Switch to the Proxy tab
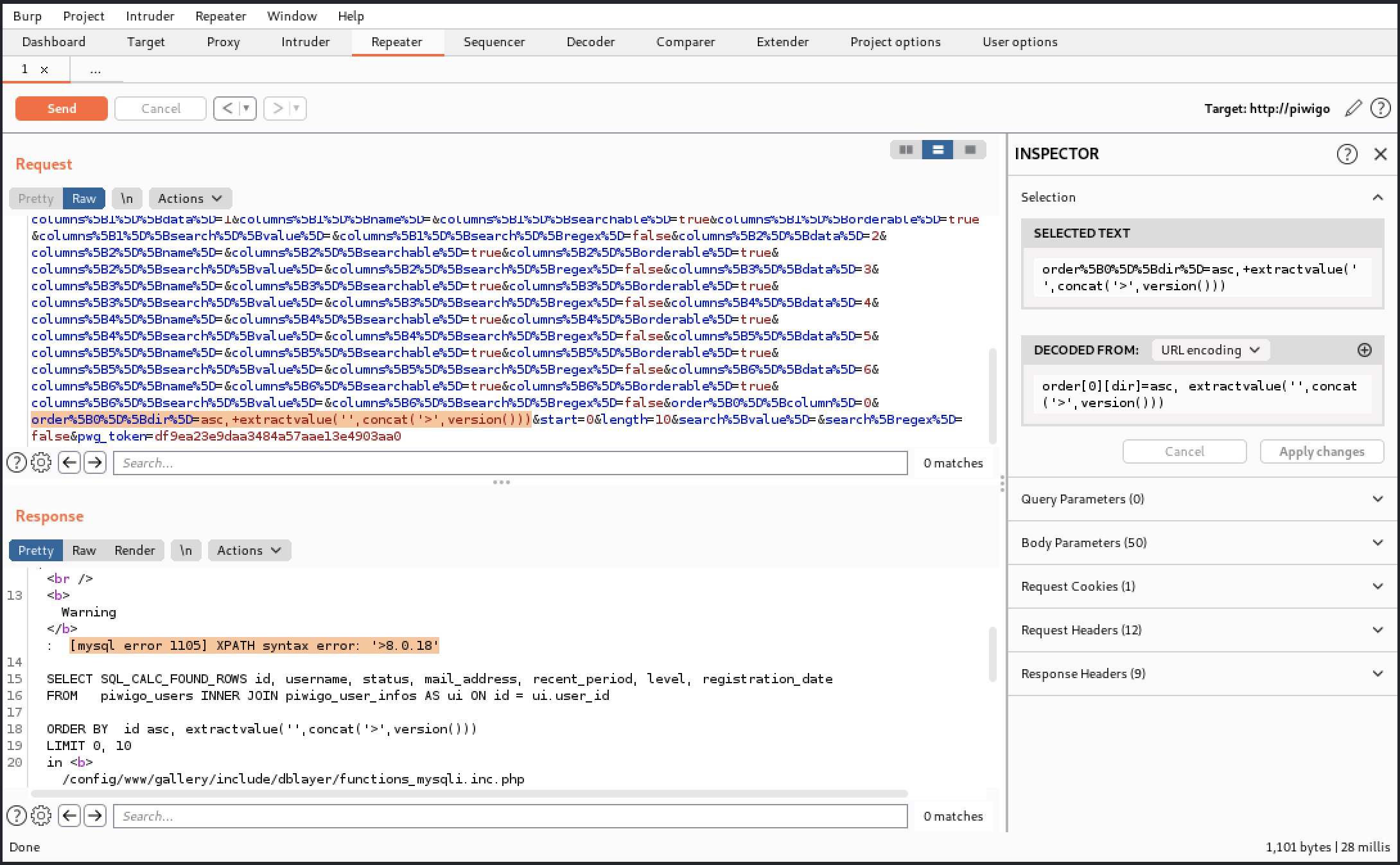This screenshot has width=1400, height=865. point(223,42)
